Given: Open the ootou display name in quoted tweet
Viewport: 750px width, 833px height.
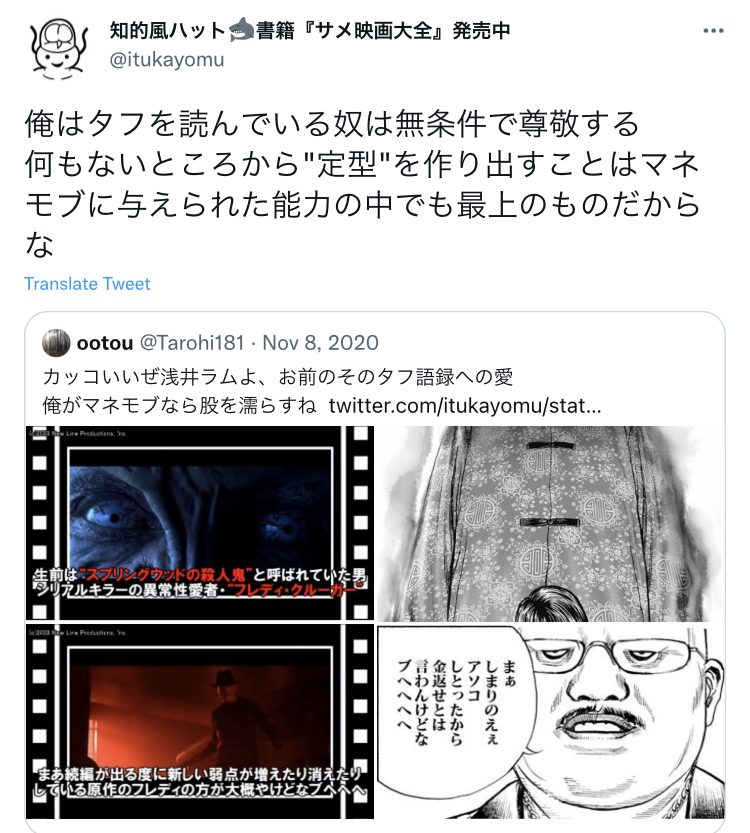Looking at the screenshot, I should click(105, 343).
